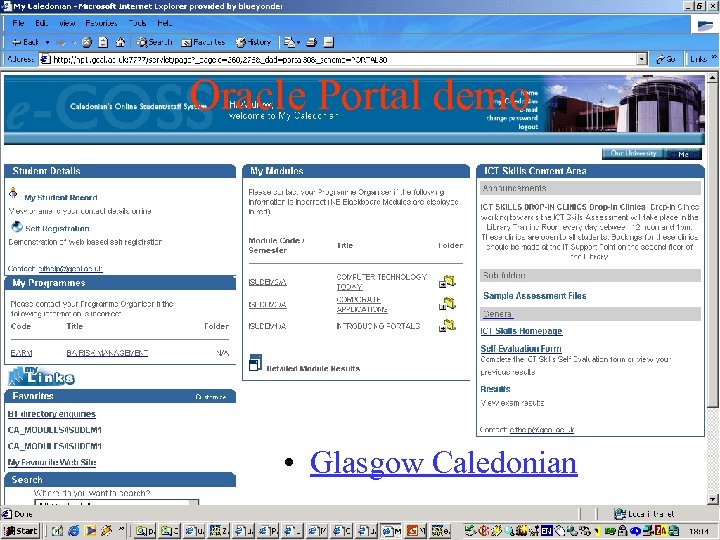The image size is (720, 540).
Task: Click the Edit icon right of Print
Action: (328, 42)
